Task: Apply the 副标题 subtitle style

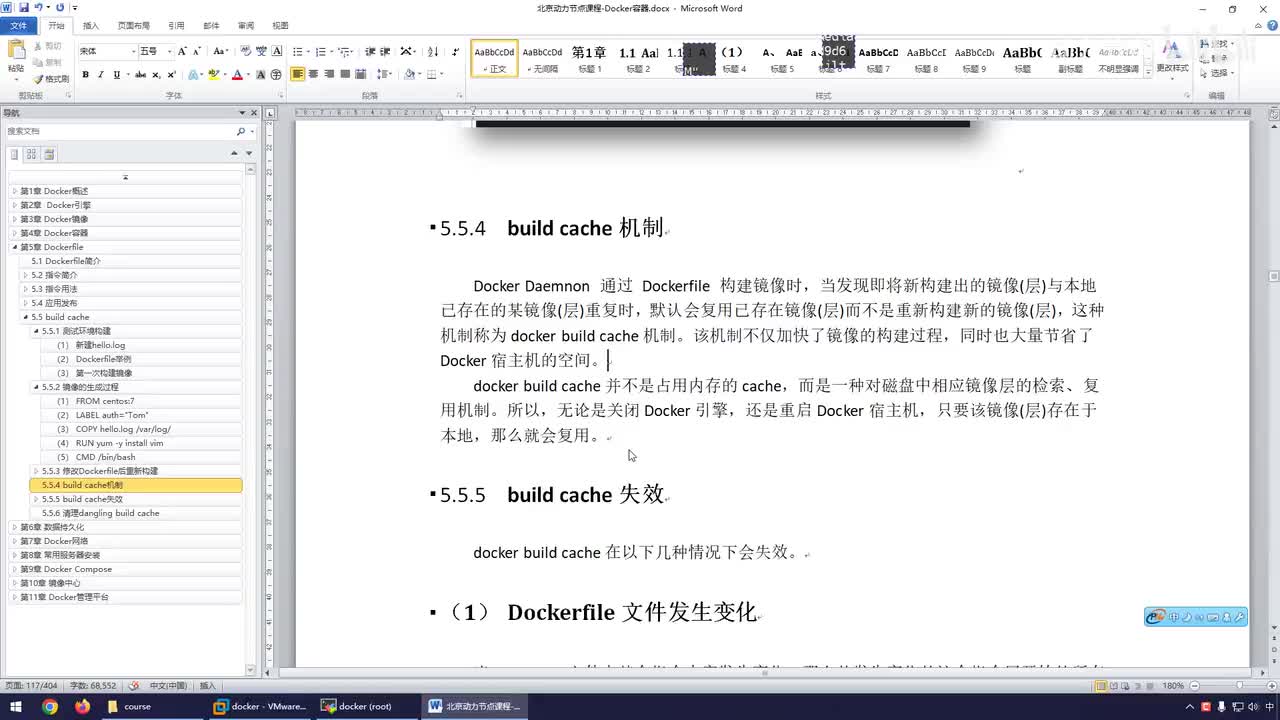Action: 1071,59
